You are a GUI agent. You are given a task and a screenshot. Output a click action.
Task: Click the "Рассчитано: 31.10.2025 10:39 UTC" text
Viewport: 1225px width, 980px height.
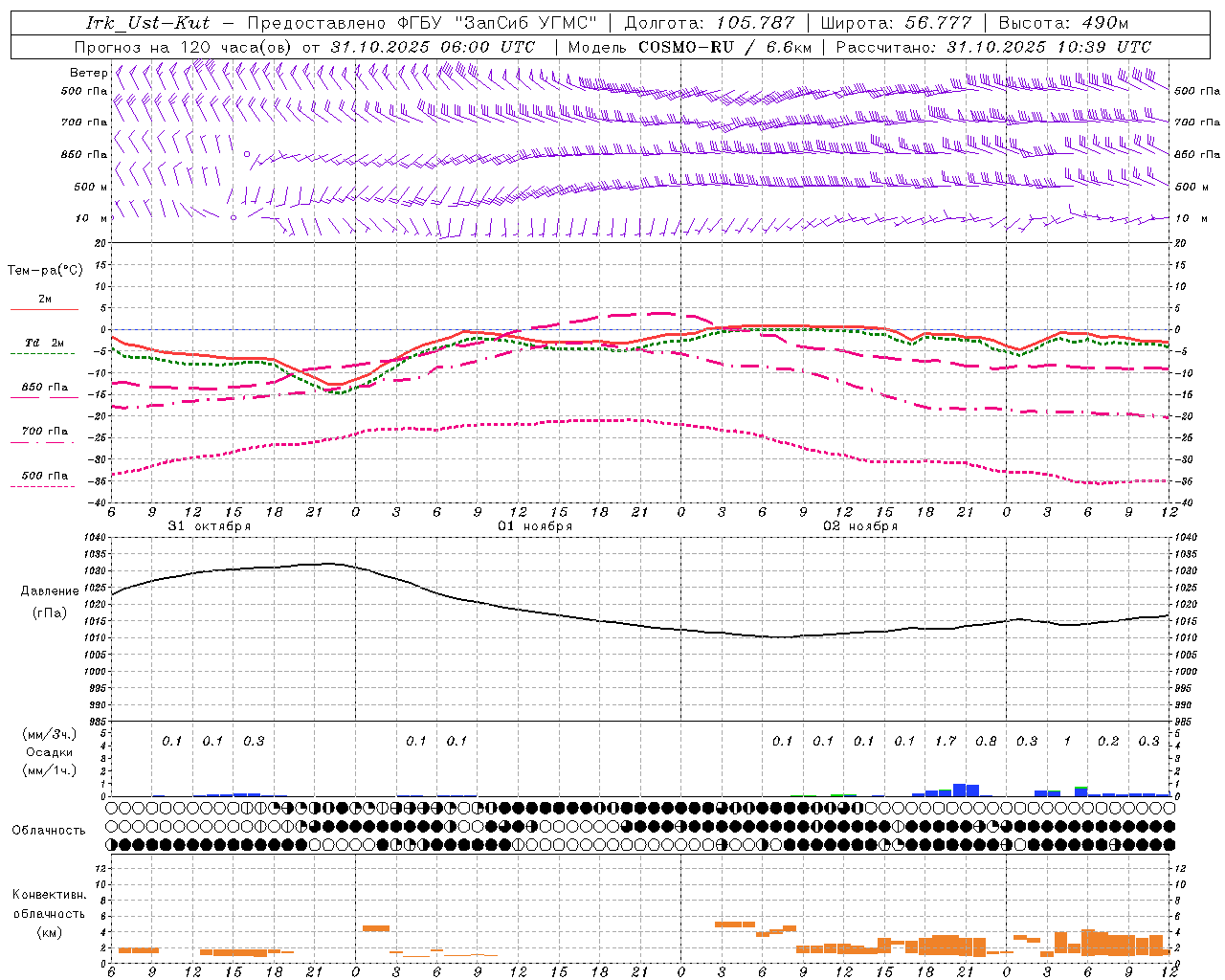pyautogui.click(x=993, y=47)
